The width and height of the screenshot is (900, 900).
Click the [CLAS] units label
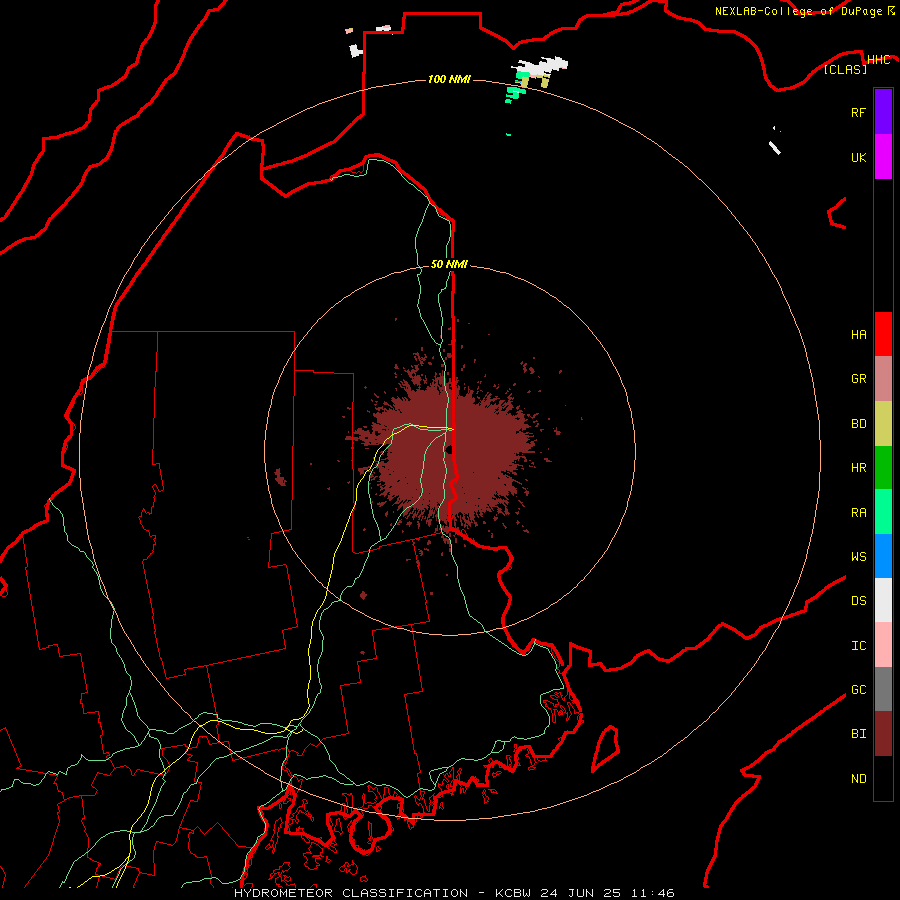click(845, 69)
